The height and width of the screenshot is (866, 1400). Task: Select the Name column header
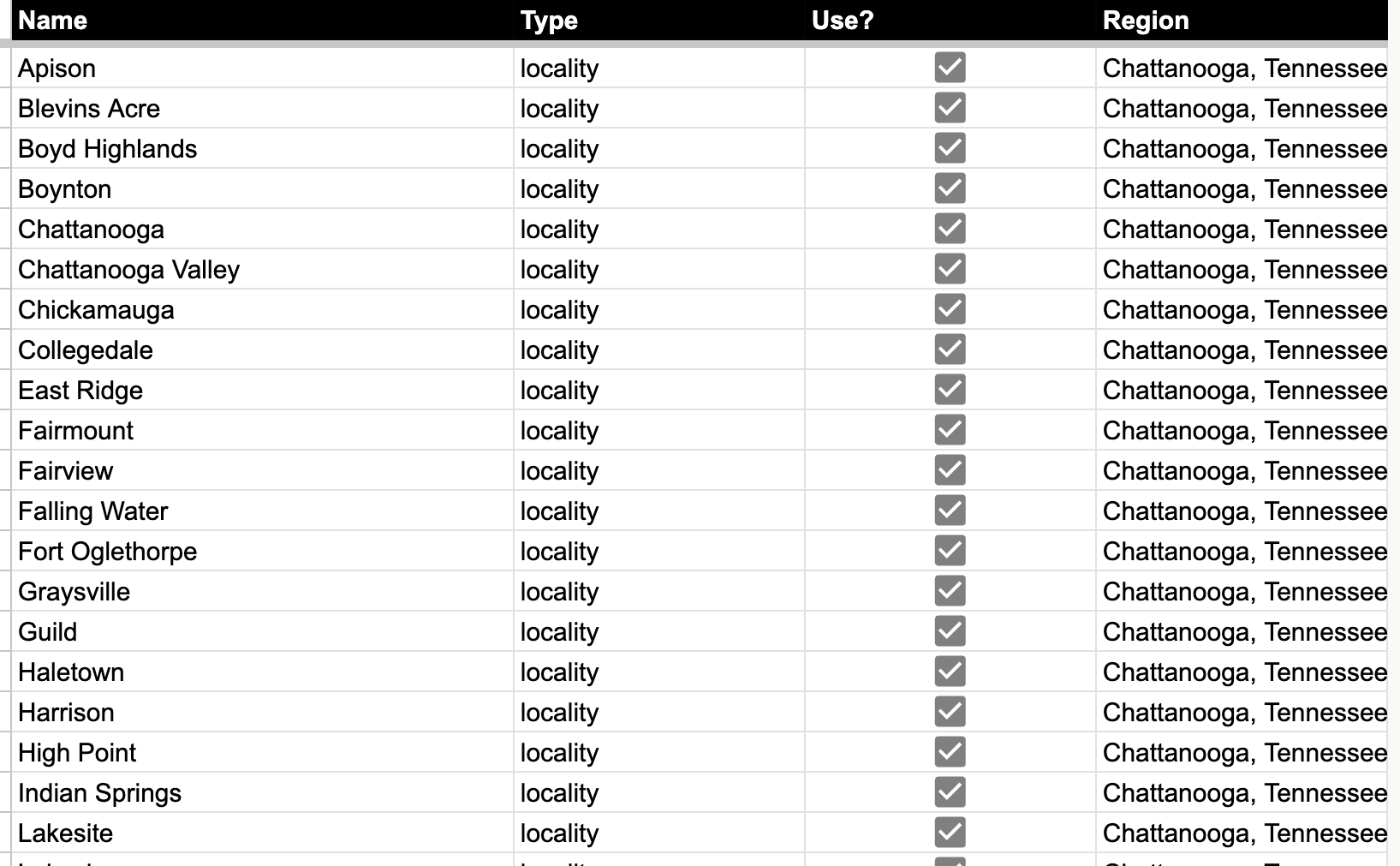point(263,20)
